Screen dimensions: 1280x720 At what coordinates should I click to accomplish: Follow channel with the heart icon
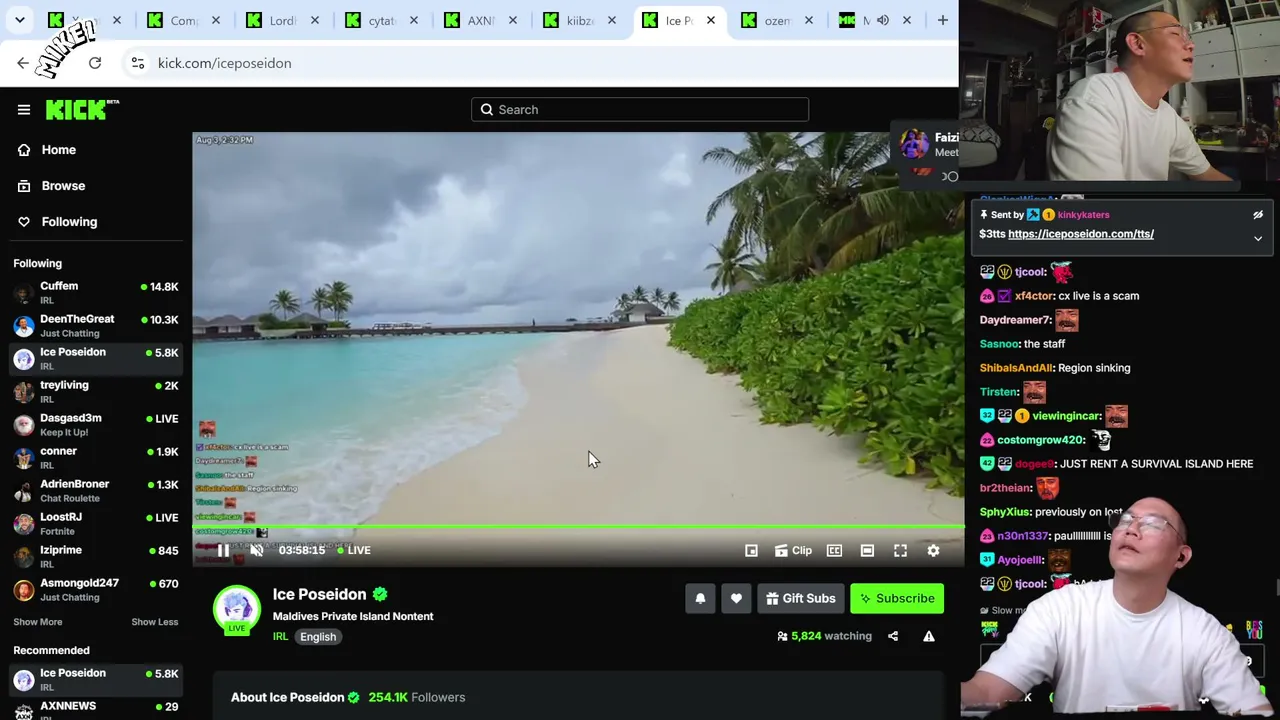[736, 599]
